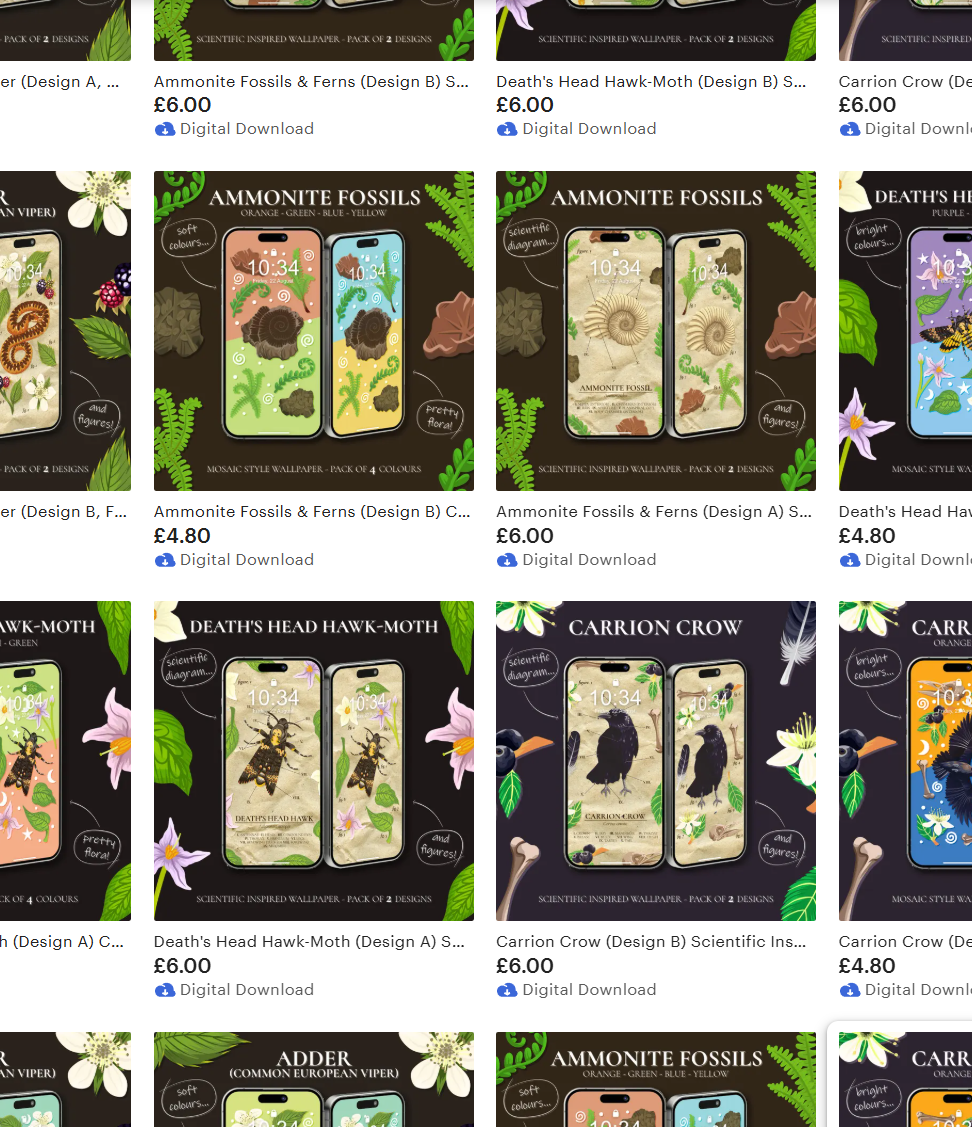Click the cloud icon under Carrion Crow £4.80 listing
Screen dimensions: 972x1127
click(x=850, y=990)
